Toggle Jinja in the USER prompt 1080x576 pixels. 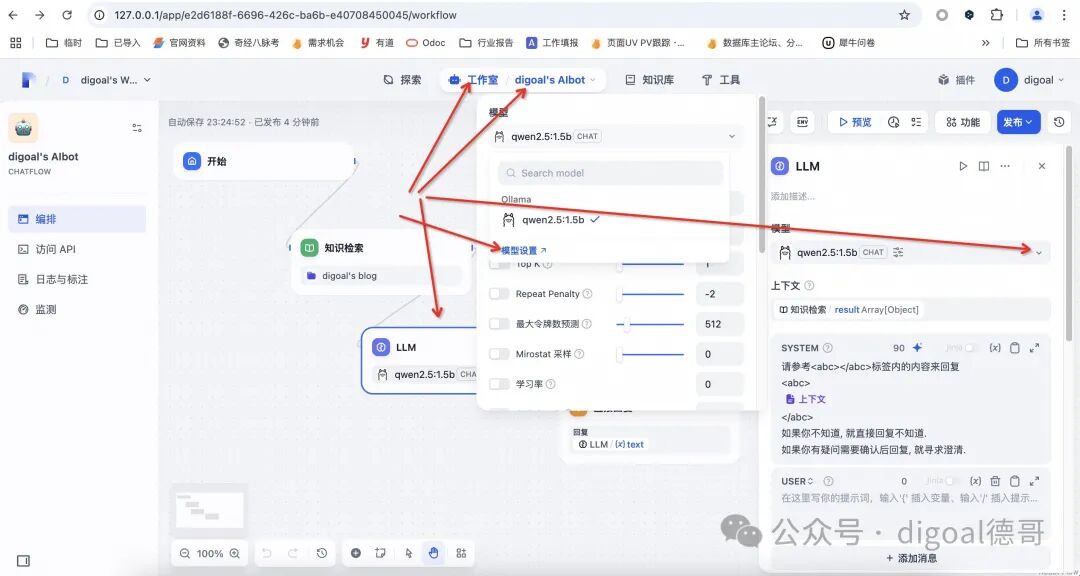click(x=953, y=481)
